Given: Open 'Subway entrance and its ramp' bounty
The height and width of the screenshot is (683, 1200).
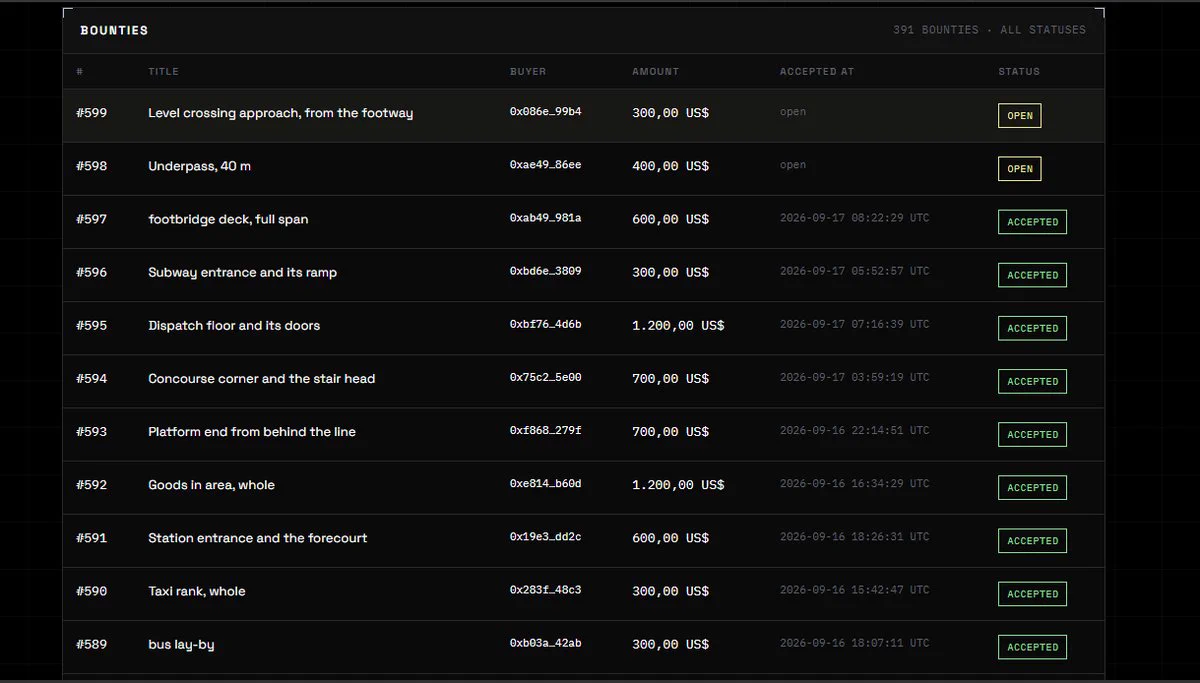Looking at the screenshot, I should 242,272.
